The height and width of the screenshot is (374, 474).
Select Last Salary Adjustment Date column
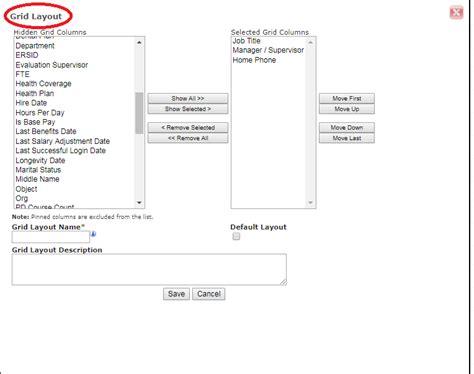[x=63, y=141]
